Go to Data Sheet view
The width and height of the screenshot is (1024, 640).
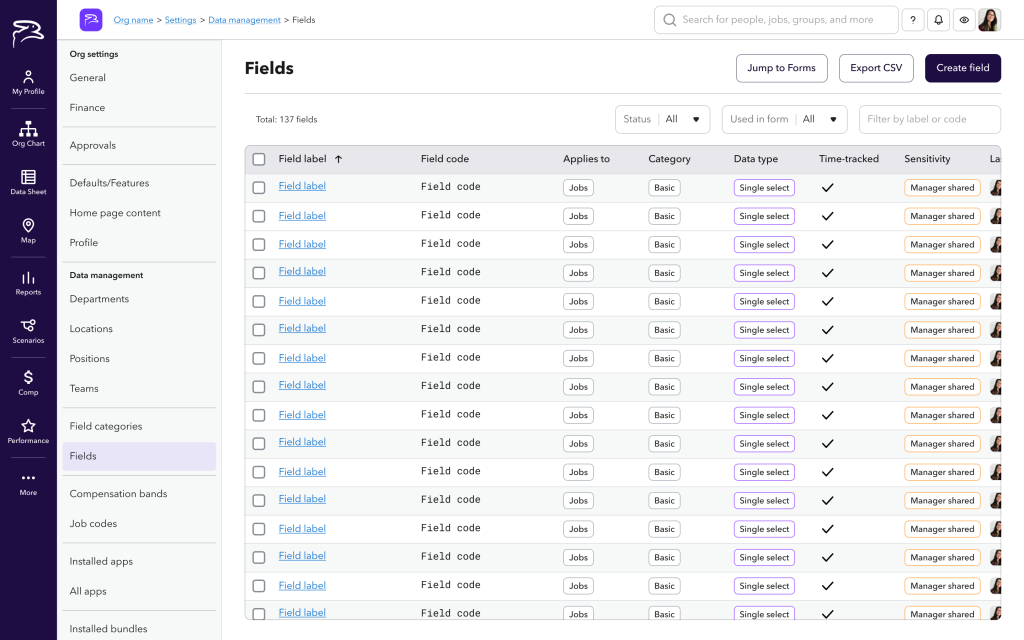tap(28, 182)
